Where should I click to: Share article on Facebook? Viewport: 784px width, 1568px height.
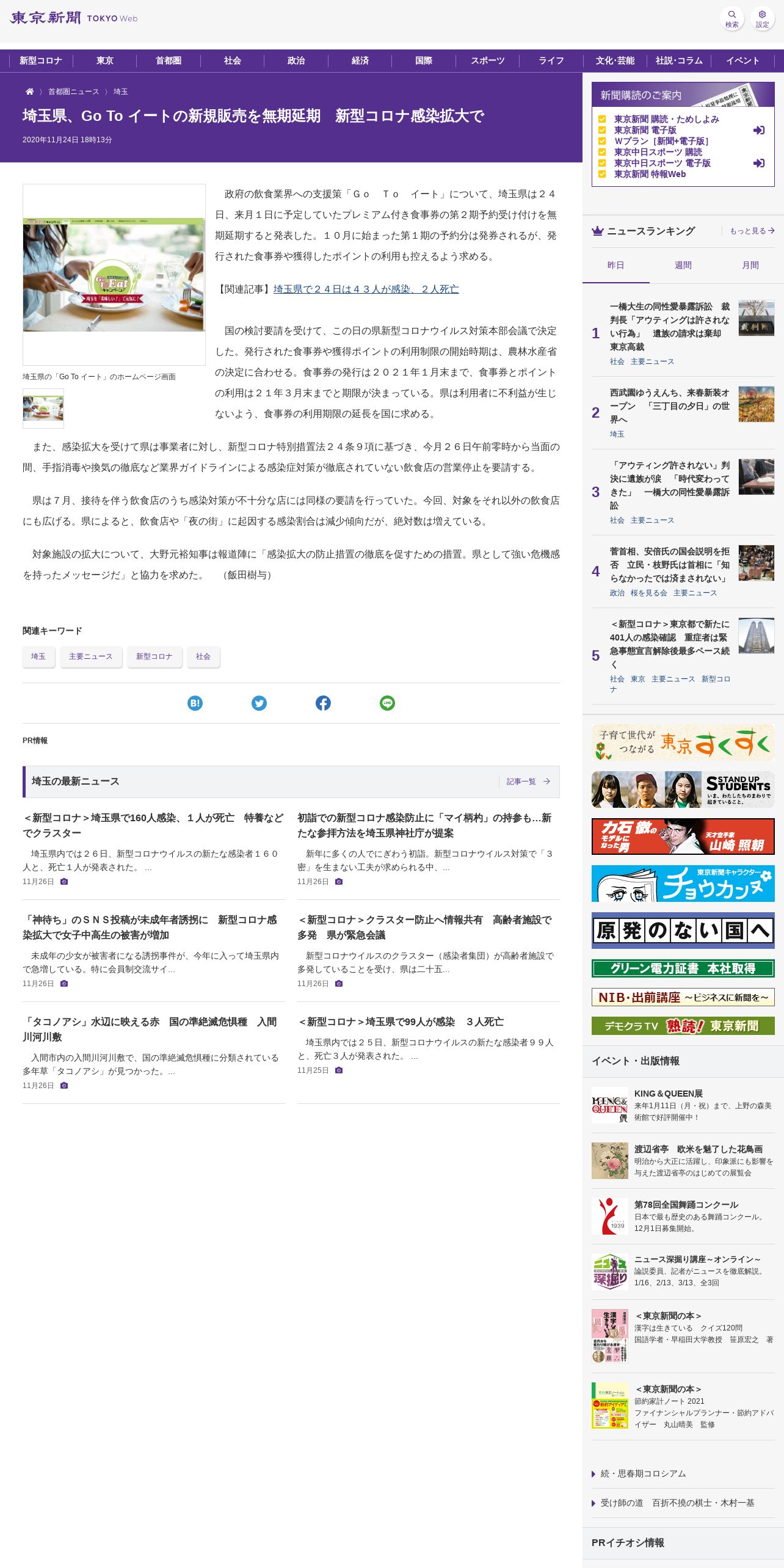pos(323,703)
